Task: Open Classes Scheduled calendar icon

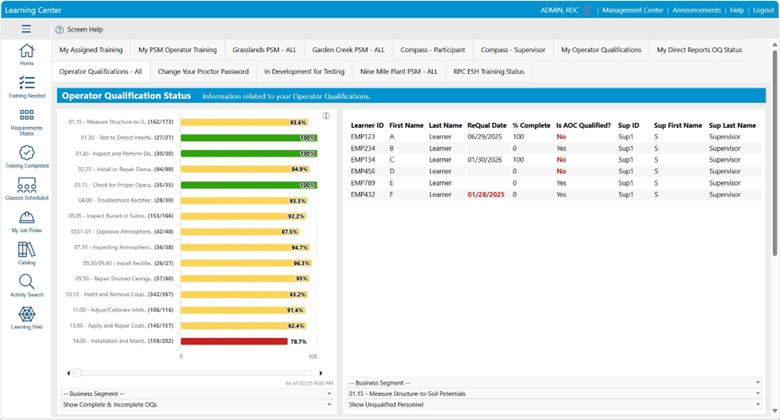Action: pyautogui.click(x=27, y=185)
